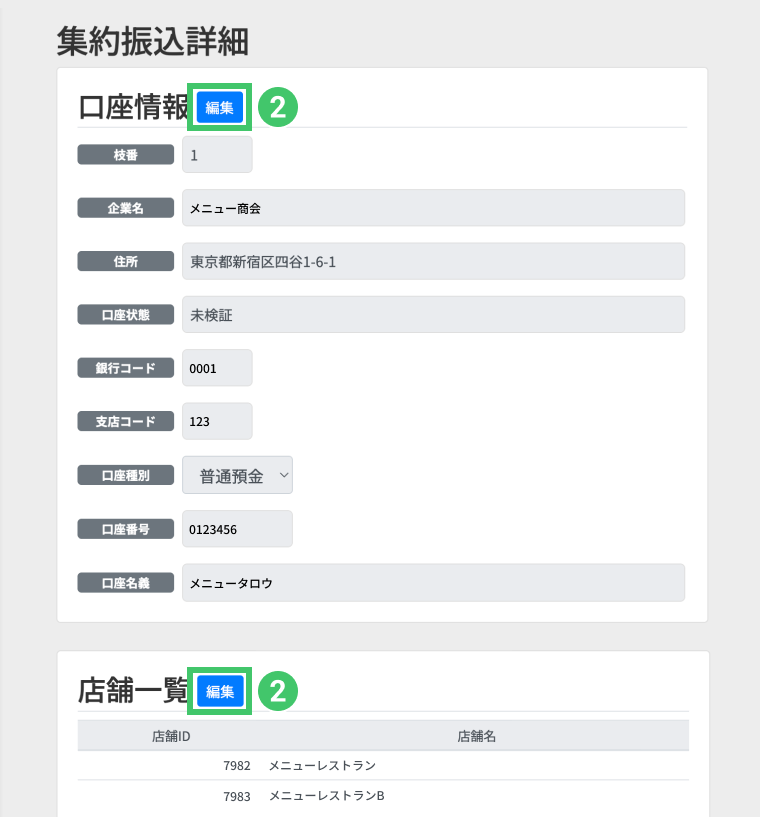Click the 口座番号 field showing 0123456
Image resolution: width=760 pixels, height=817 pixels.
point(237,529)
